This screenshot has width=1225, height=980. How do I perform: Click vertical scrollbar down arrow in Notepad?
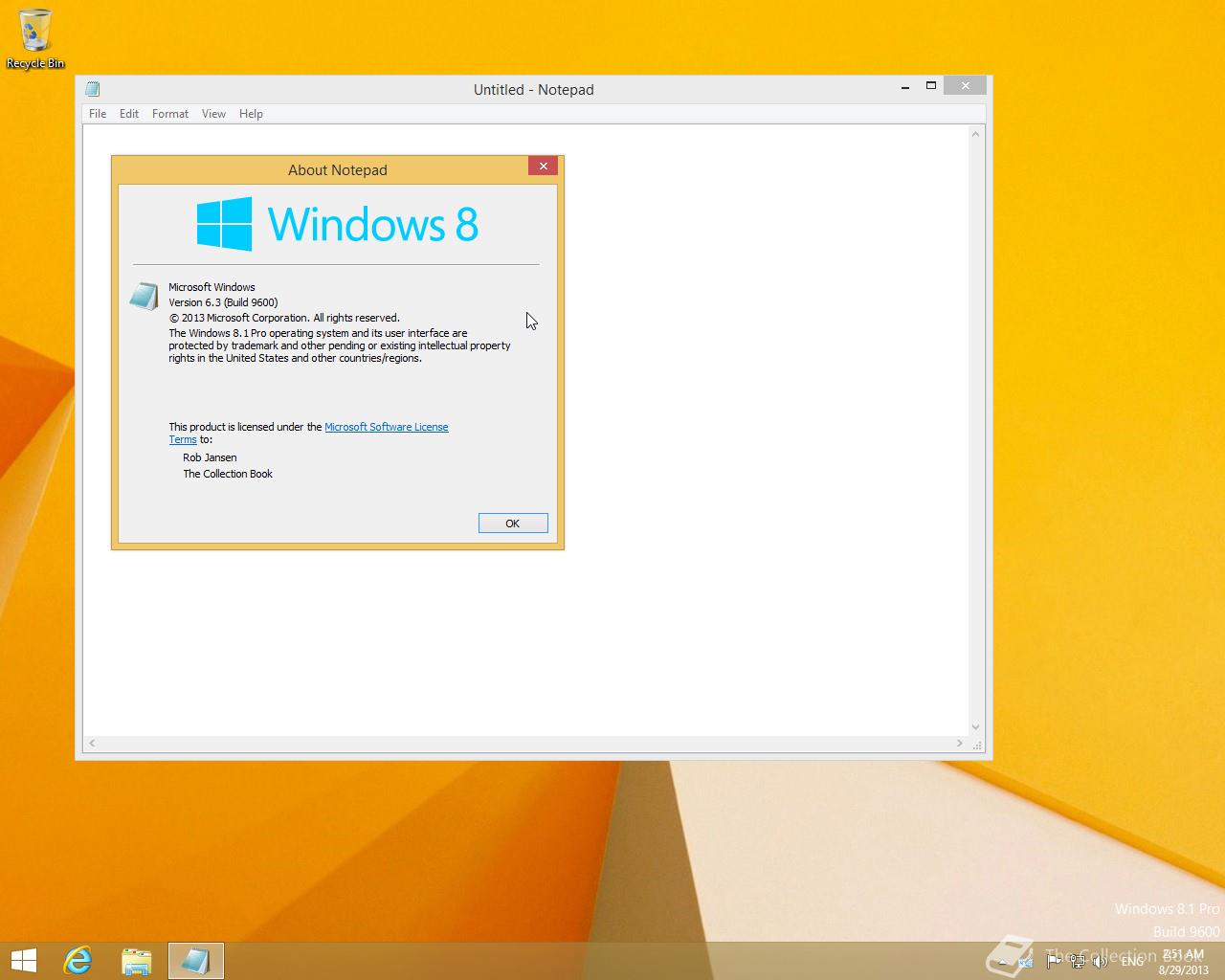[x=976, y=727]
